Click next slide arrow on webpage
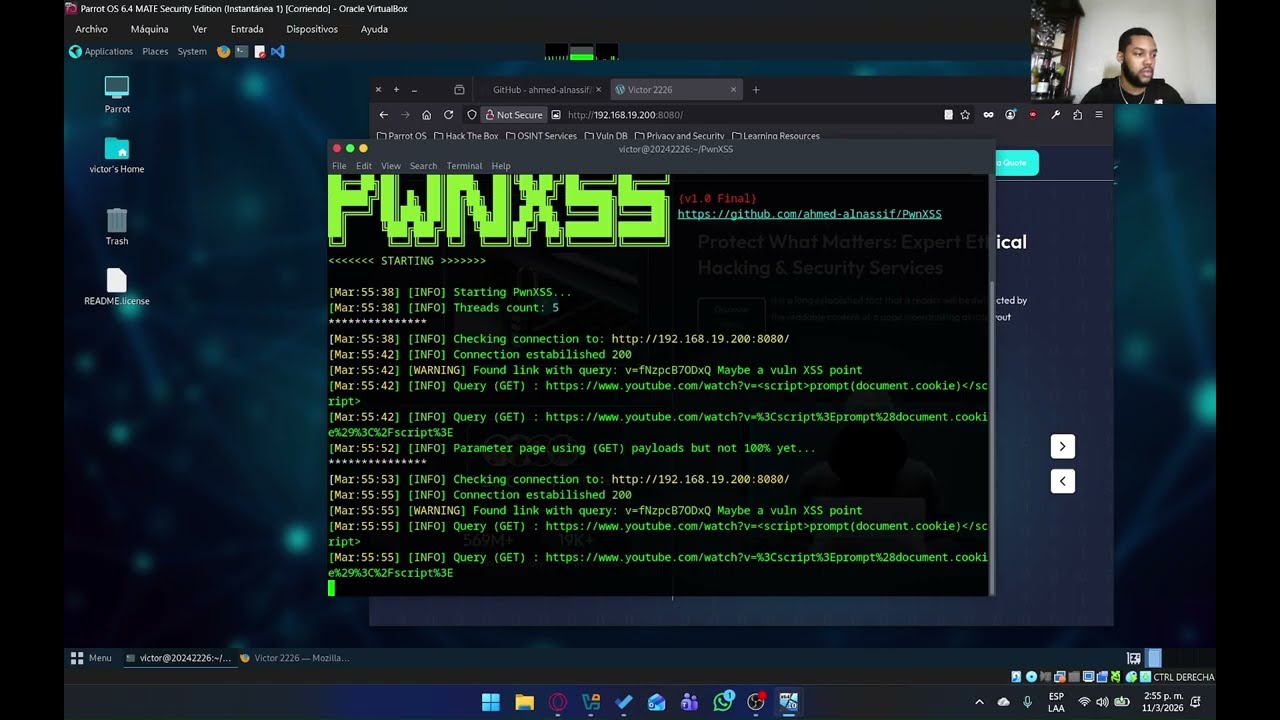 tap(1062, 446)
